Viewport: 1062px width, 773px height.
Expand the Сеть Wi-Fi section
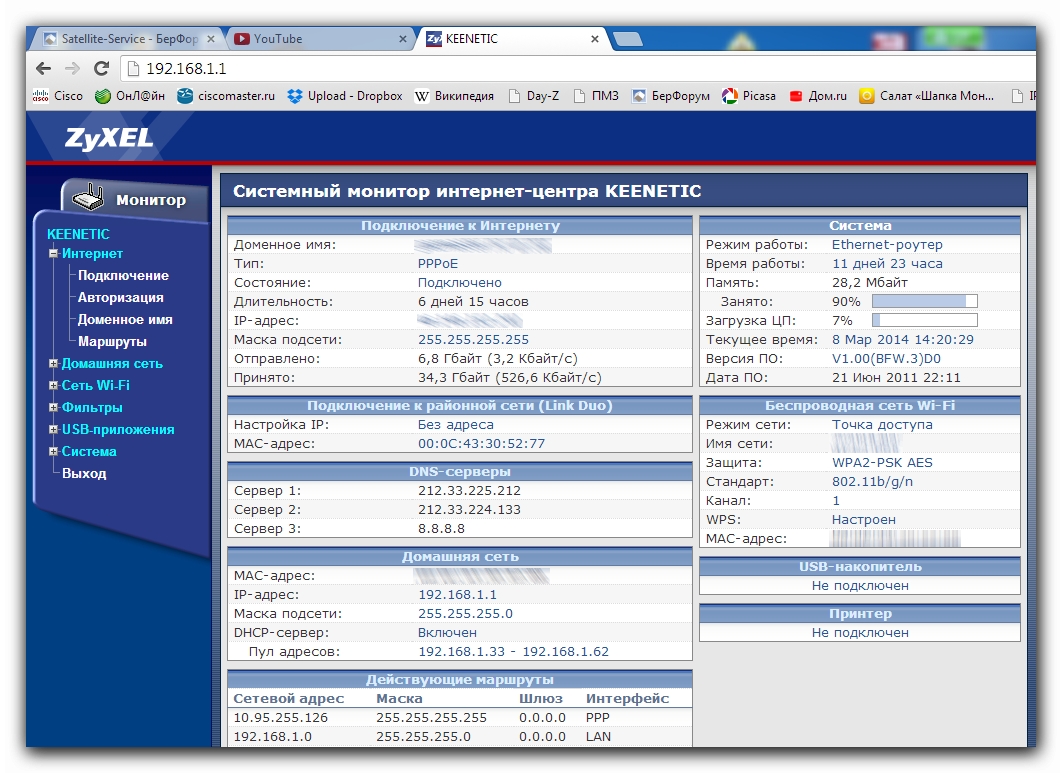click(53, 386)
